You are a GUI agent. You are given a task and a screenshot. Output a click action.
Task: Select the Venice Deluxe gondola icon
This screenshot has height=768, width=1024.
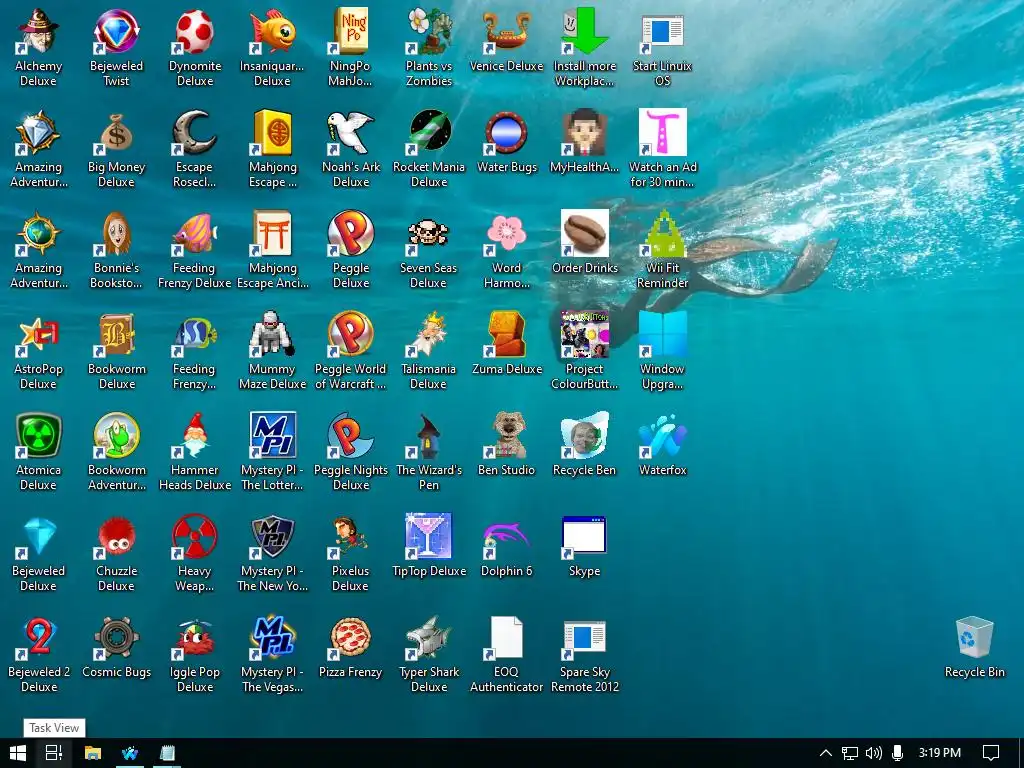(507, 31)
